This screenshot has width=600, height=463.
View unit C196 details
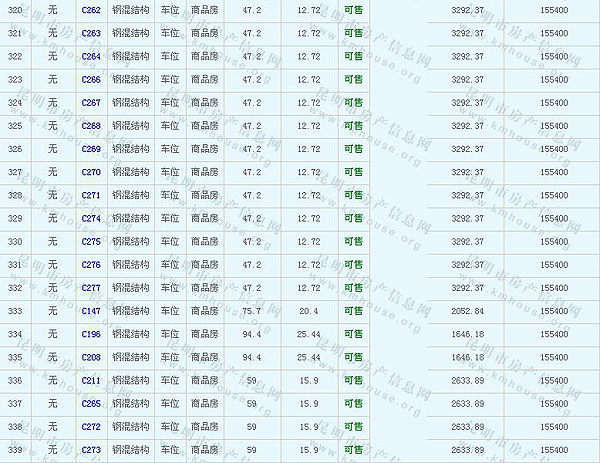click(91, 334)
